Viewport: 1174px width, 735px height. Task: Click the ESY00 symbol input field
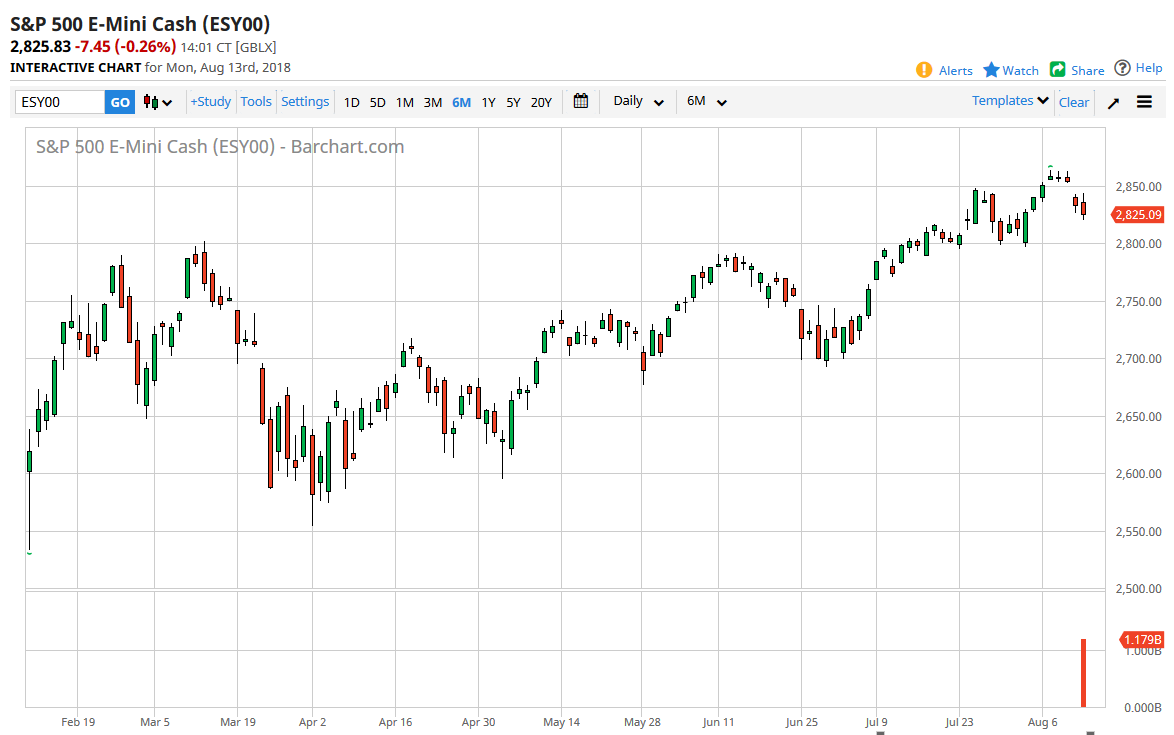click(x=60, y=102)
